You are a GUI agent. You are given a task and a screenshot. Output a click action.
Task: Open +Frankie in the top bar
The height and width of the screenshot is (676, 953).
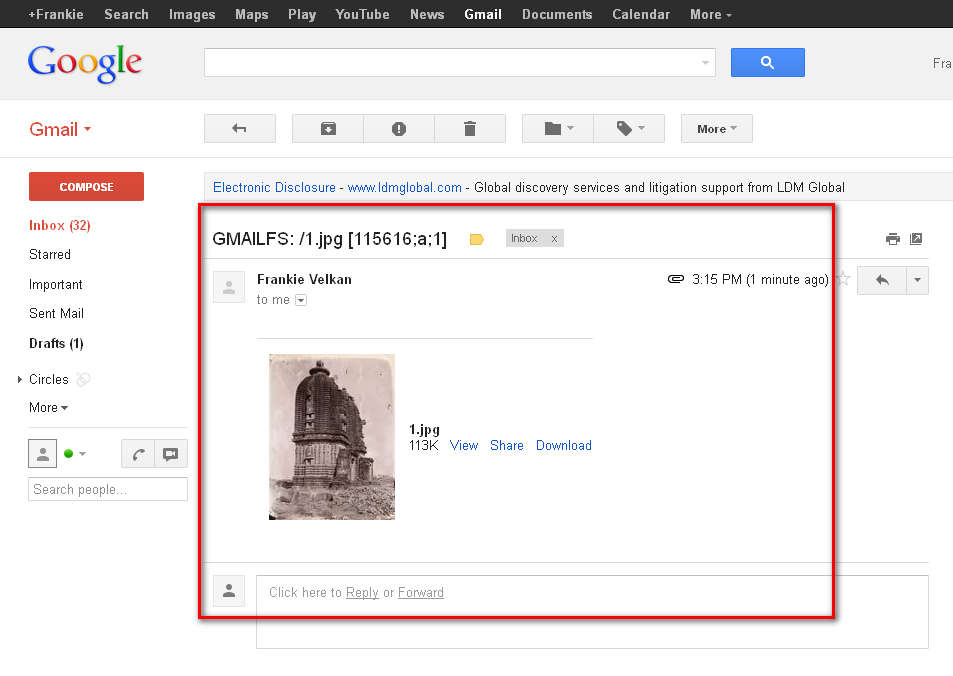pyautogui.click(x=56, y=14)
